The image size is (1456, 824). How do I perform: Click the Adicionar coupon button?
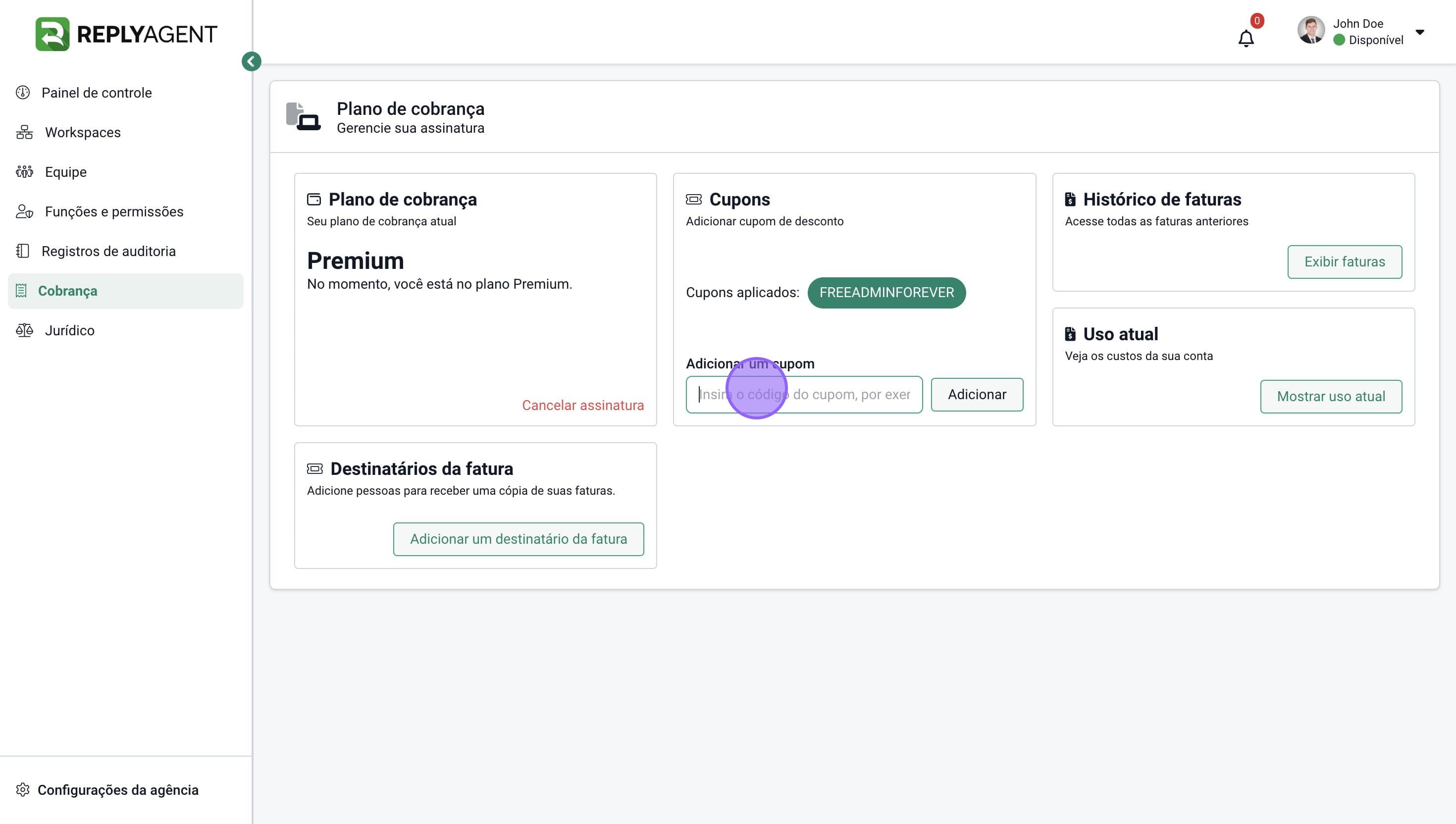click(x=977, y=395)
